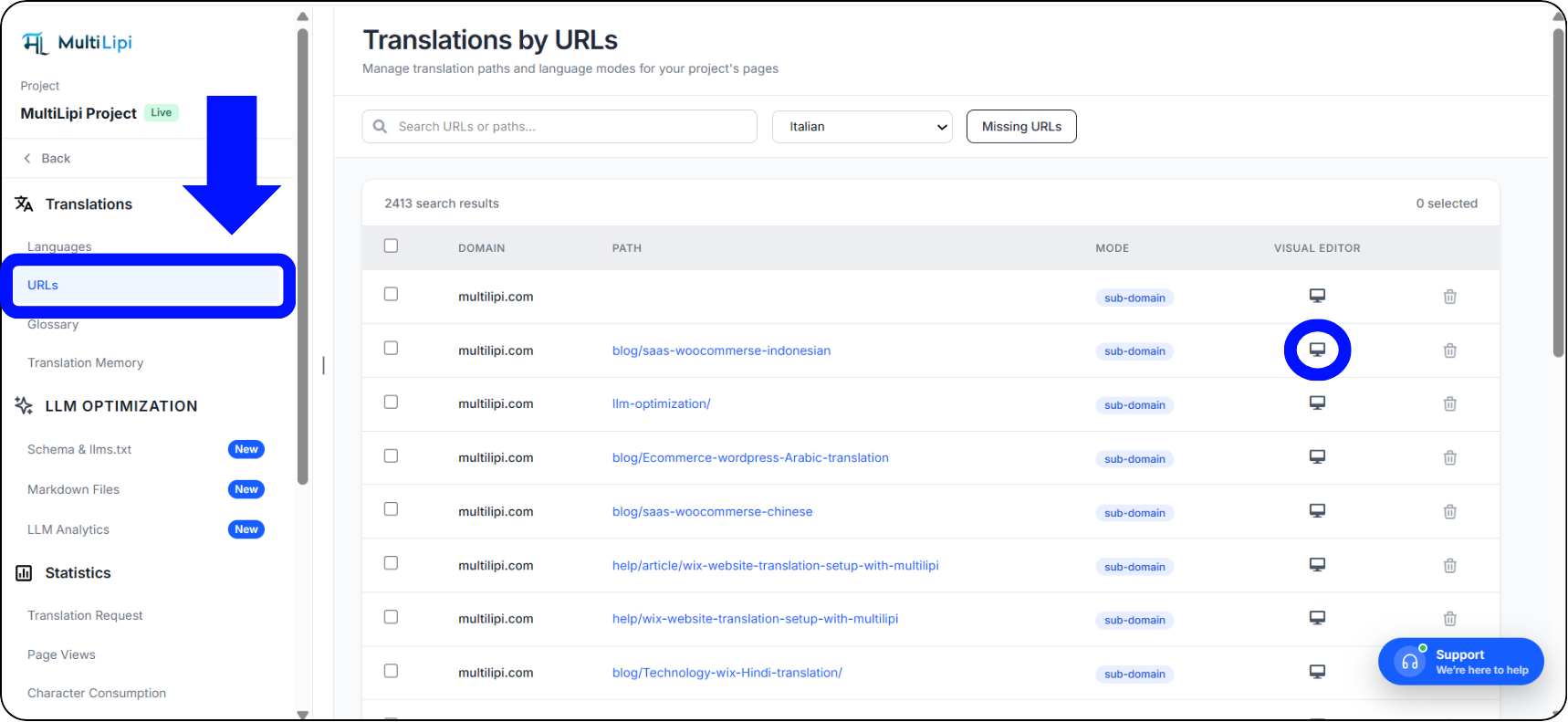
Task: Open Markdown Files
Action: [x=73, y=490]
